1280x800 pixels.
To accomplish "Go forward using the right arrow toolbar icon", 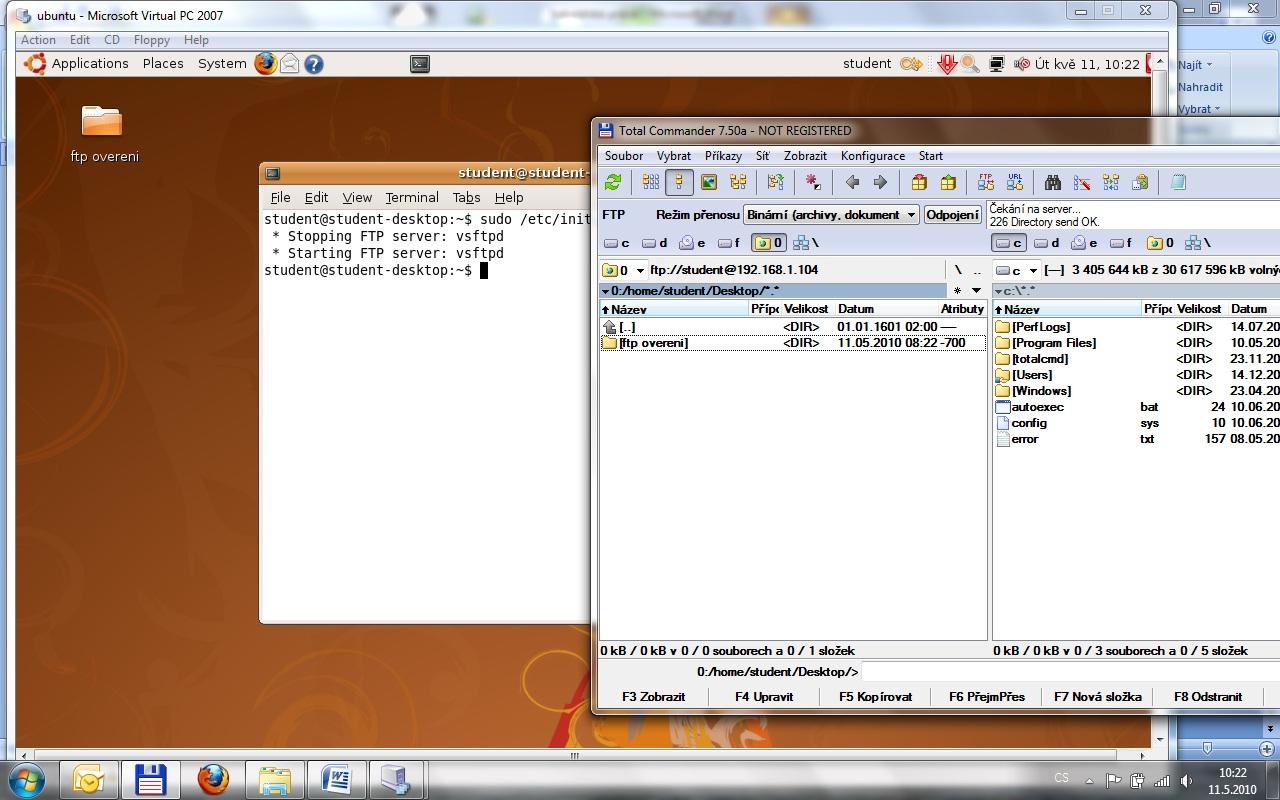I will pos(880,182).
